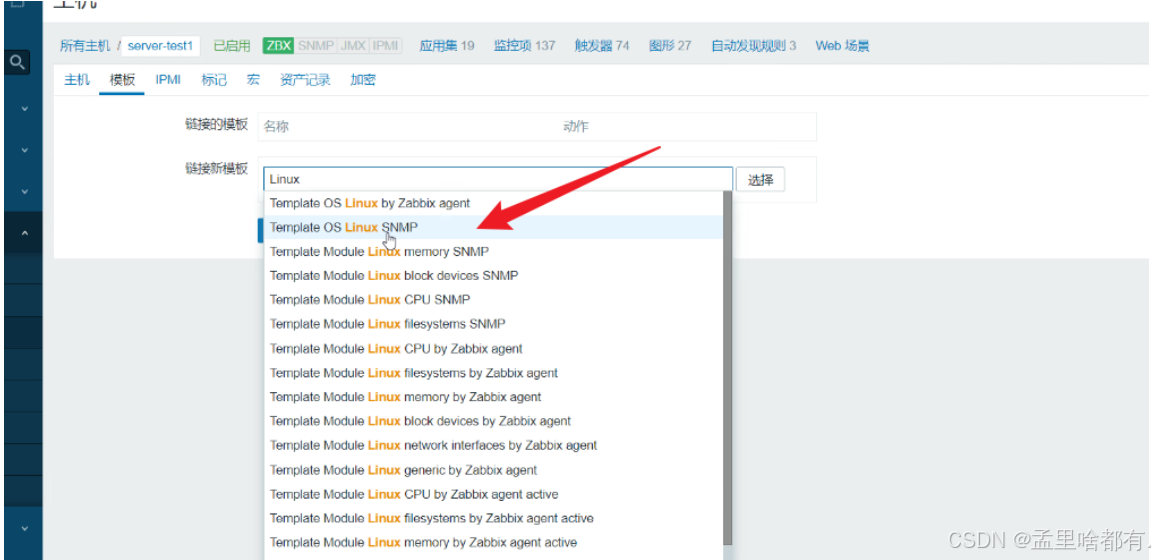This screenshot has height=560, width=1156.
Task: Click the 选择 button
Action: point(760,179)
